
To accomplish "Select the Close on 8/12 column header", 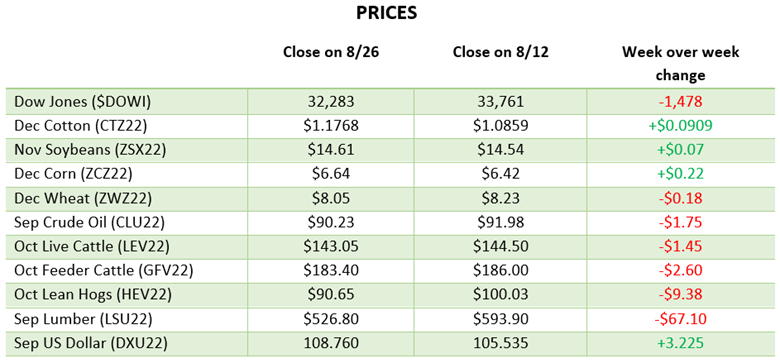I will [500, 53].
